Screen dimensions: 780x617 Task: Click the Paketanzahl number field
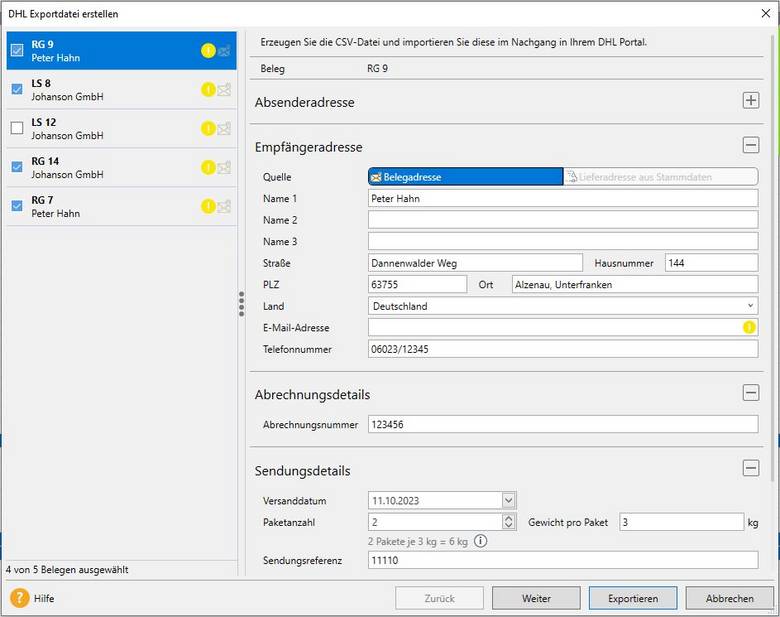tap(435, 522)
